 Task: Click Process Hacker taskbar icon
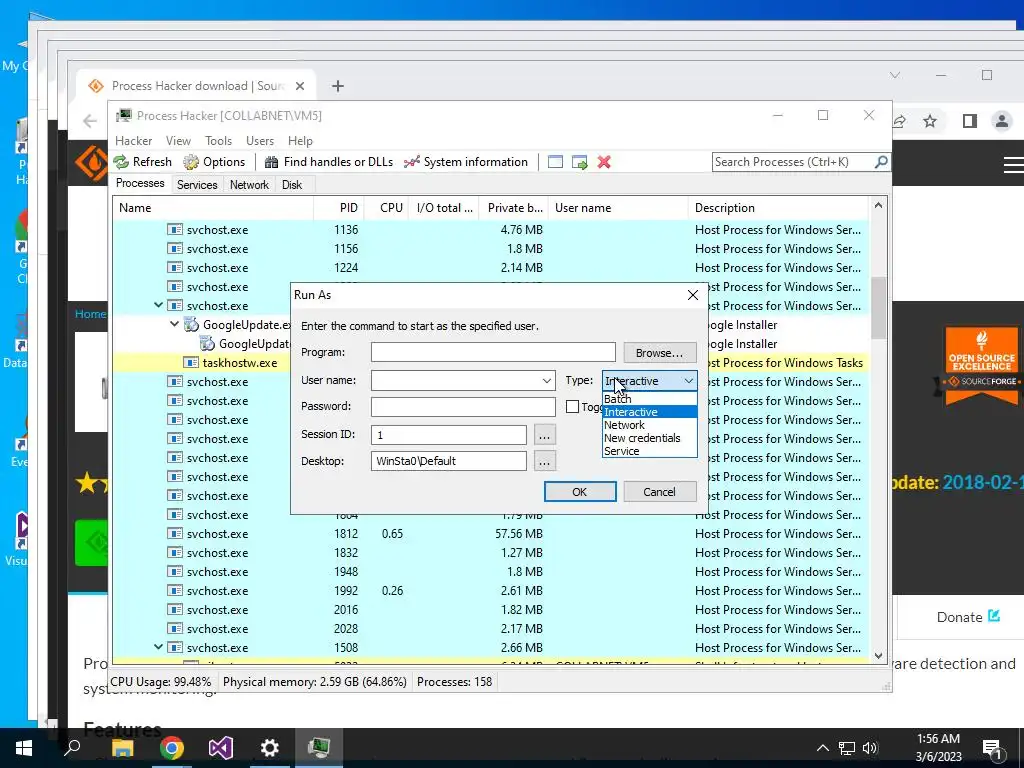[319, 748]
